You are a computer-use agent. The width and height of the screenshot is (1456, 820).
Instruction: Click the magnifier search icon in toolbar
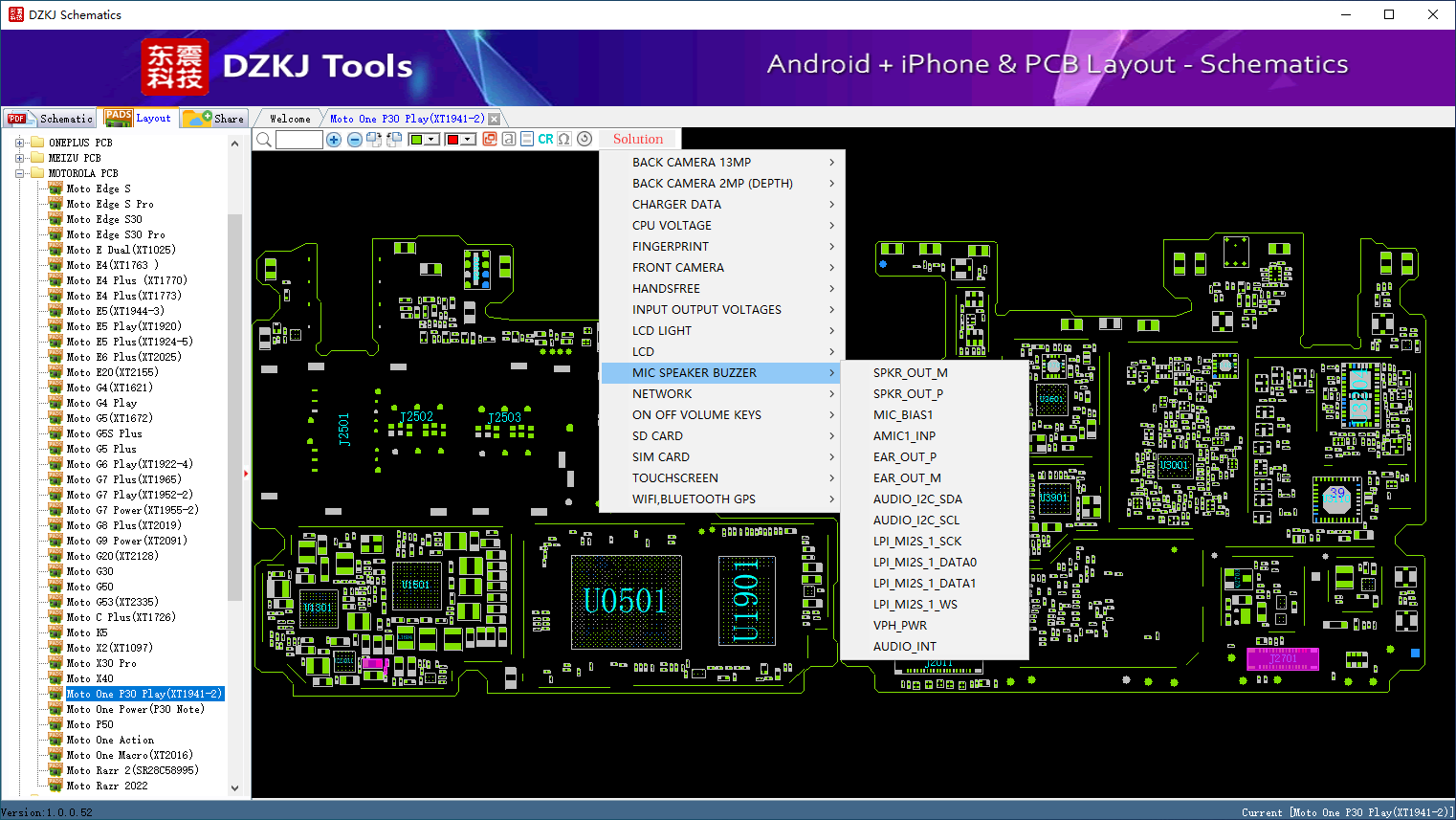click(x=264, y=140)
